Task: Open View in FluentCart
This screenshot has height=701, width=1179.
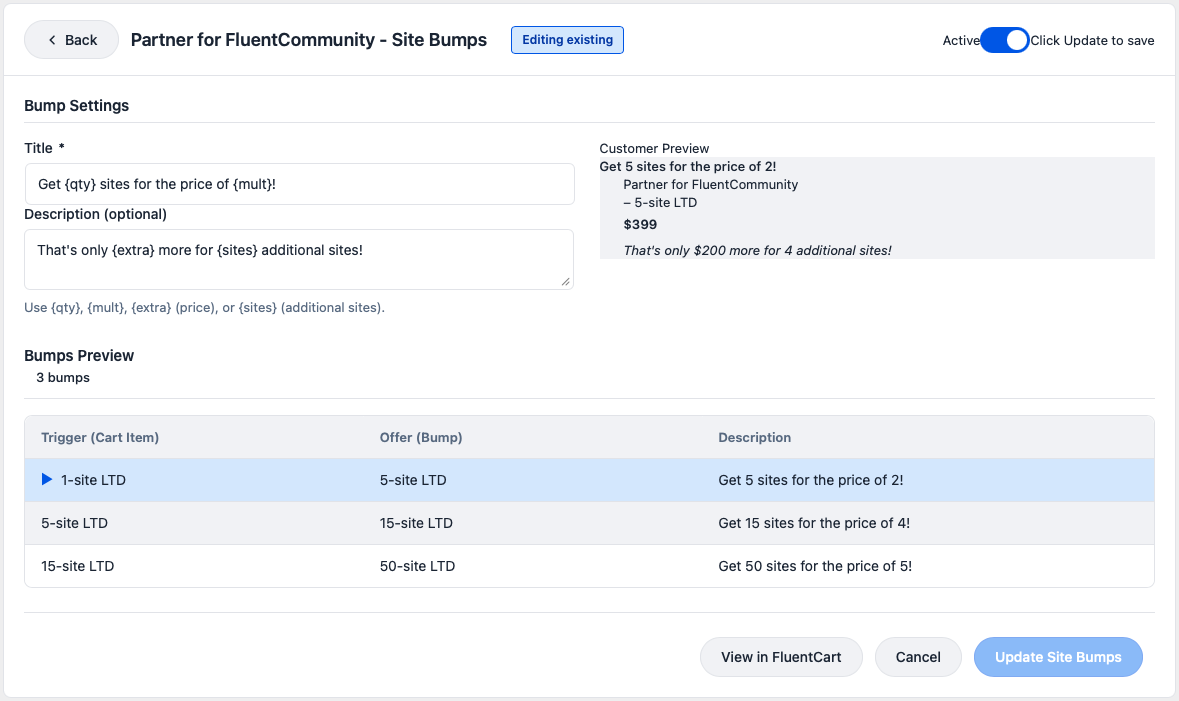Action: [781, 657]
